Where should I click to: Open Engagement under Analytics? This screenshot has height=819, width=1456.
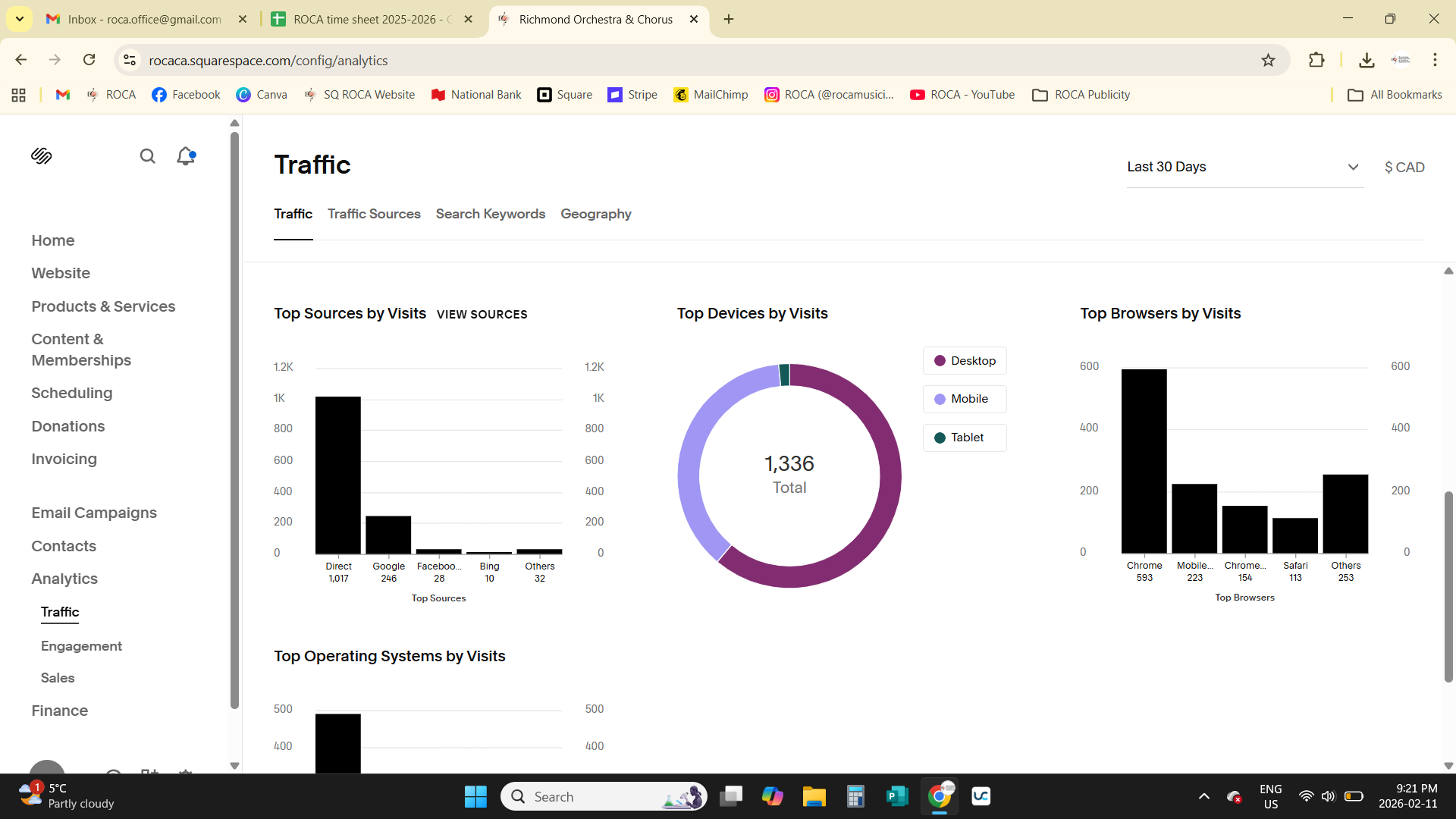pyautogui.click(x=81, y=646)
